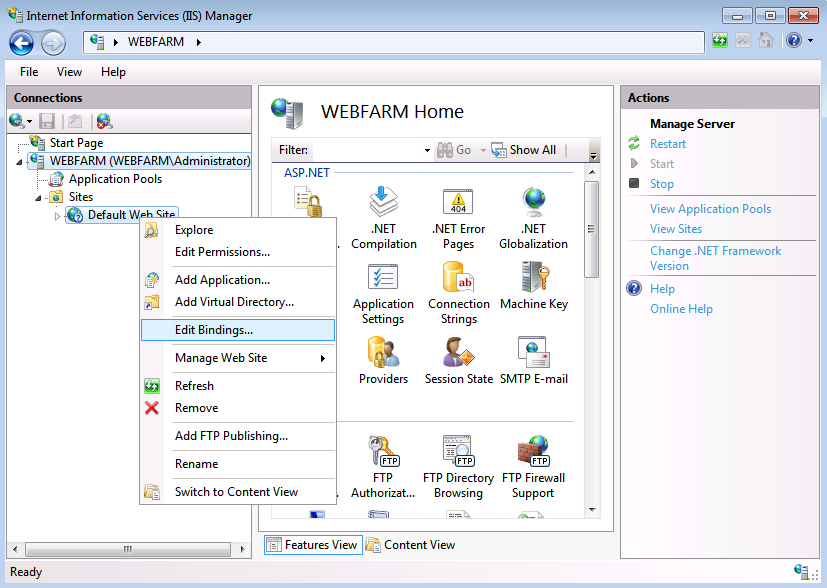
Task: Open the File menu
Action: [29, 72]
